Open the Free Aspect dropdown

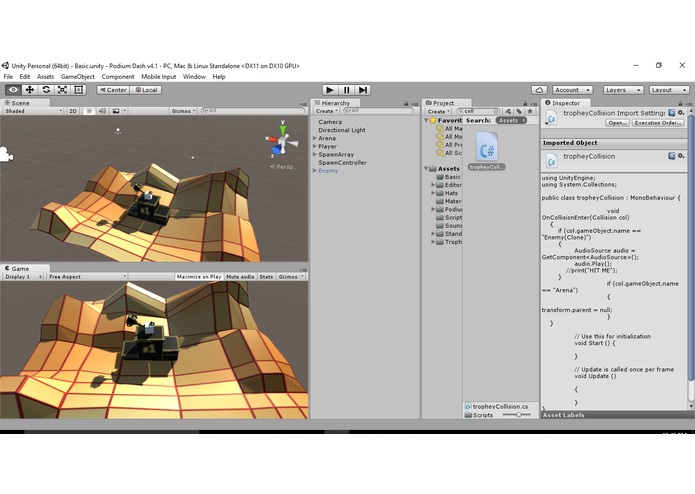[87, 276]
